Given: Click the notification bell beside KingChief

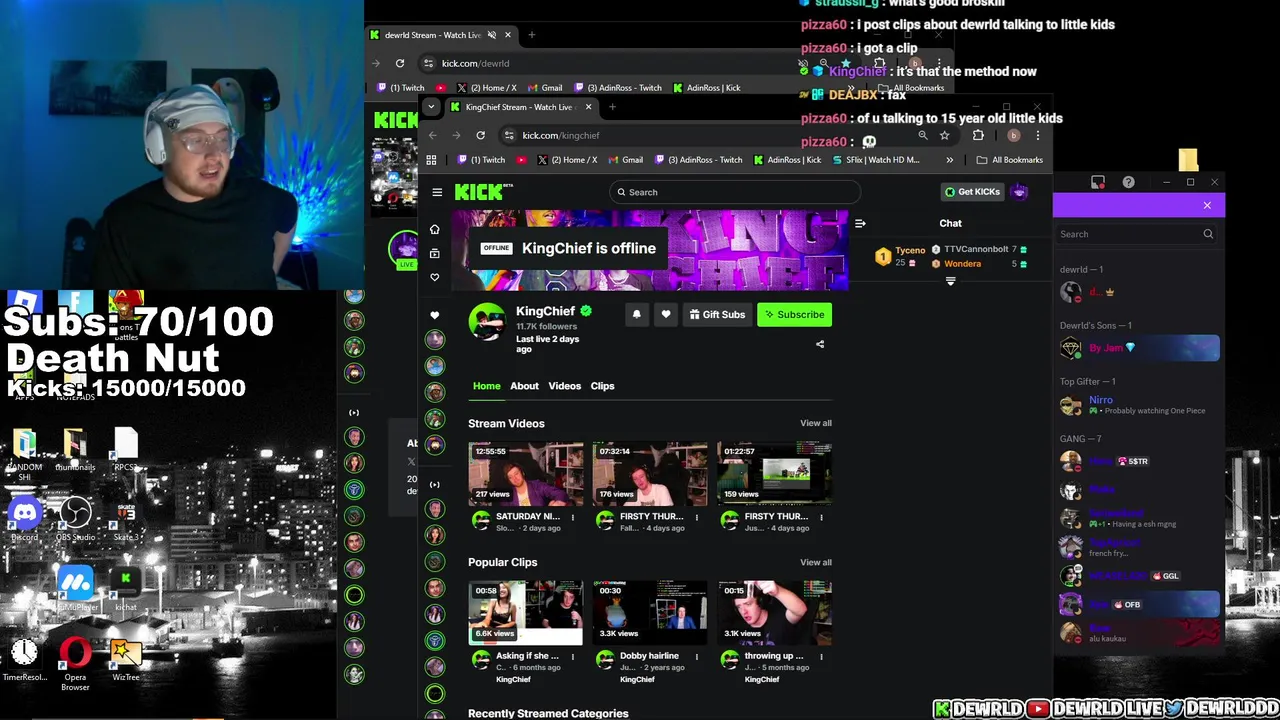Looking at the screenshot, I should [636, 314].
